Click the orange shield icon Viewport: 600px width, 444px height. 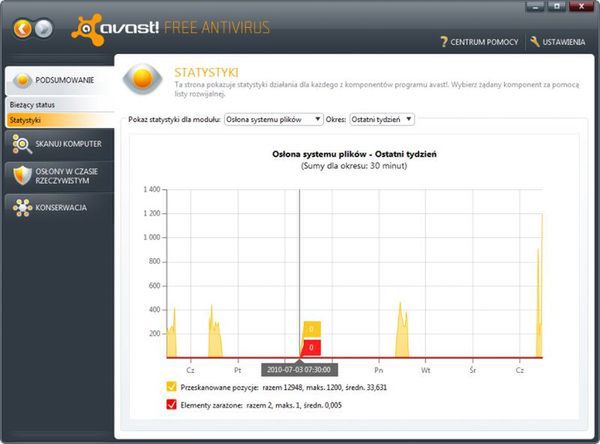(x=22, y=176)
